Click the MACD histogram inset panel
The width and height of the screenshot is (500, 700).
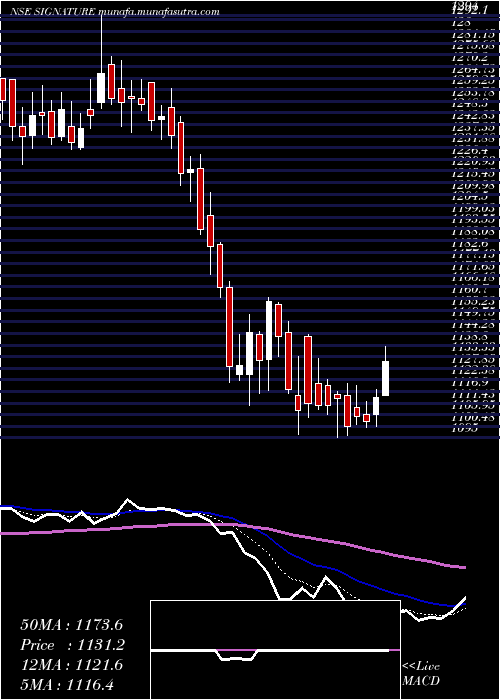coord(275,650)
